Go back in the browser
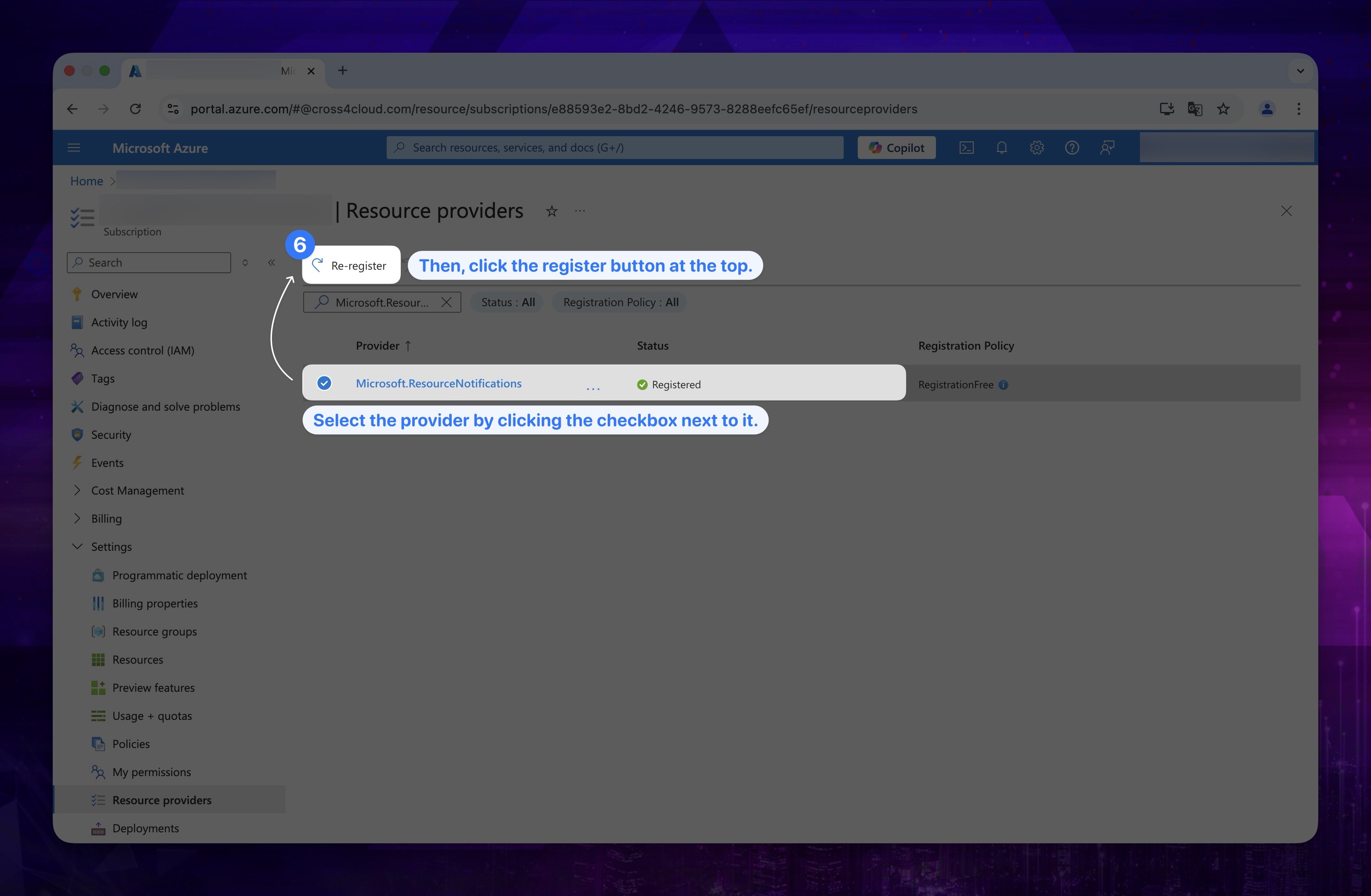 coord(72,109)
